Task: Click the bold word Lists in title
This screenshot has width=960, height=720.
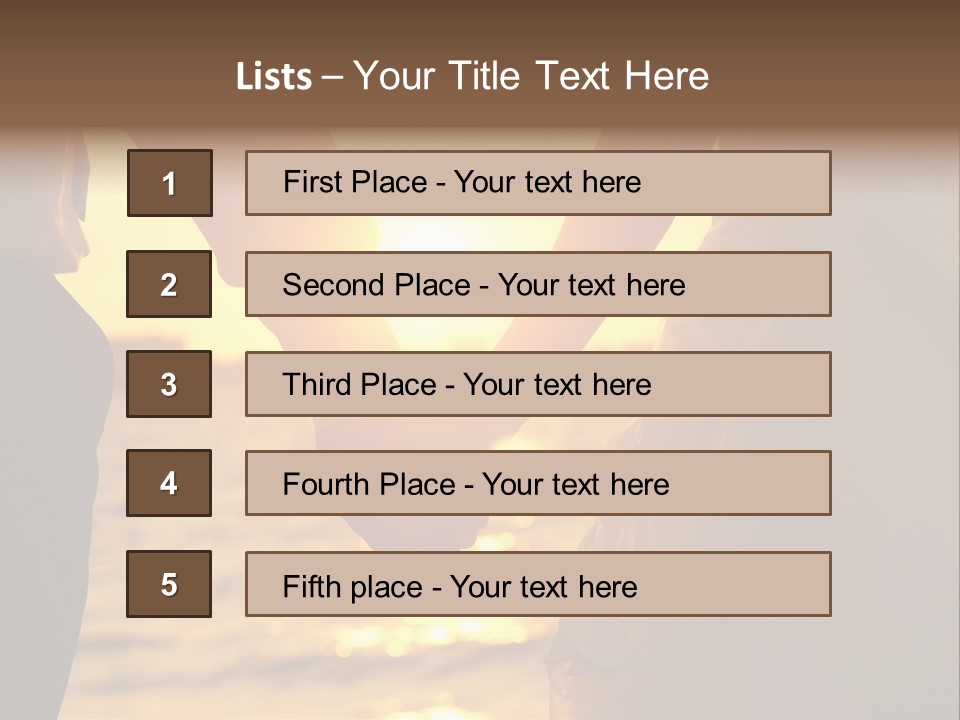Action: pos(274,77)
